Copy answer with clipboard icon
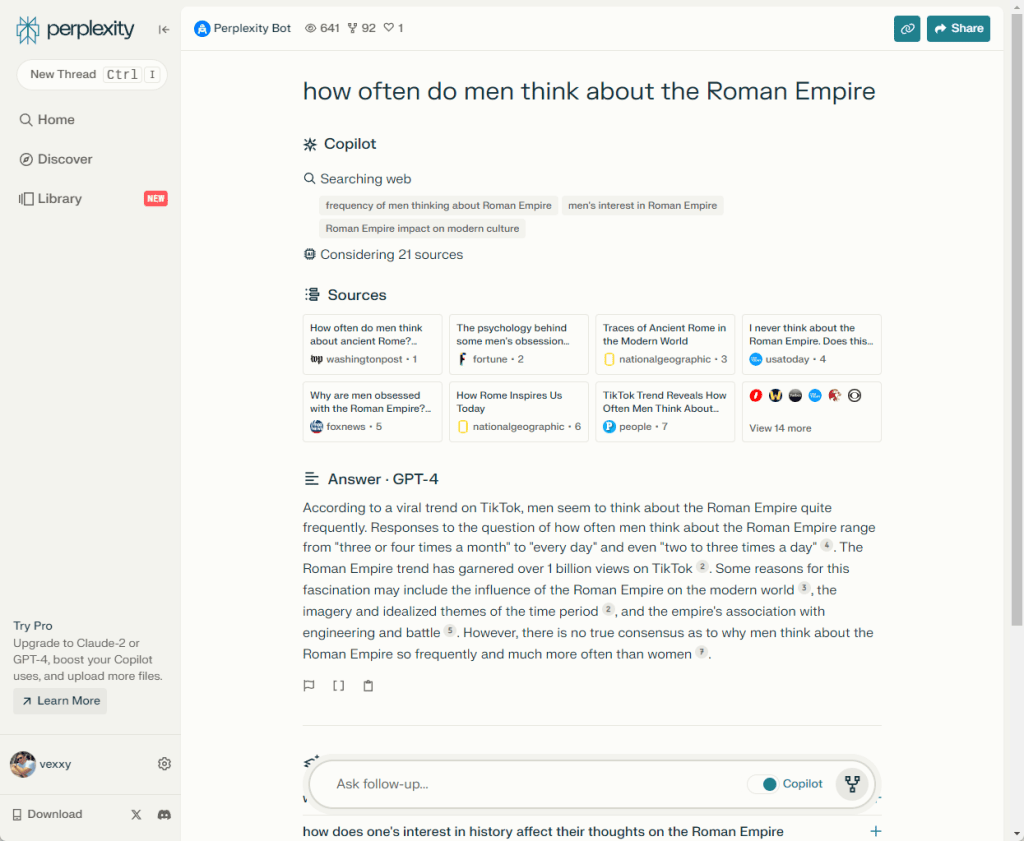This screenshot has height=841, width=1024. click(x=368, y=686)
